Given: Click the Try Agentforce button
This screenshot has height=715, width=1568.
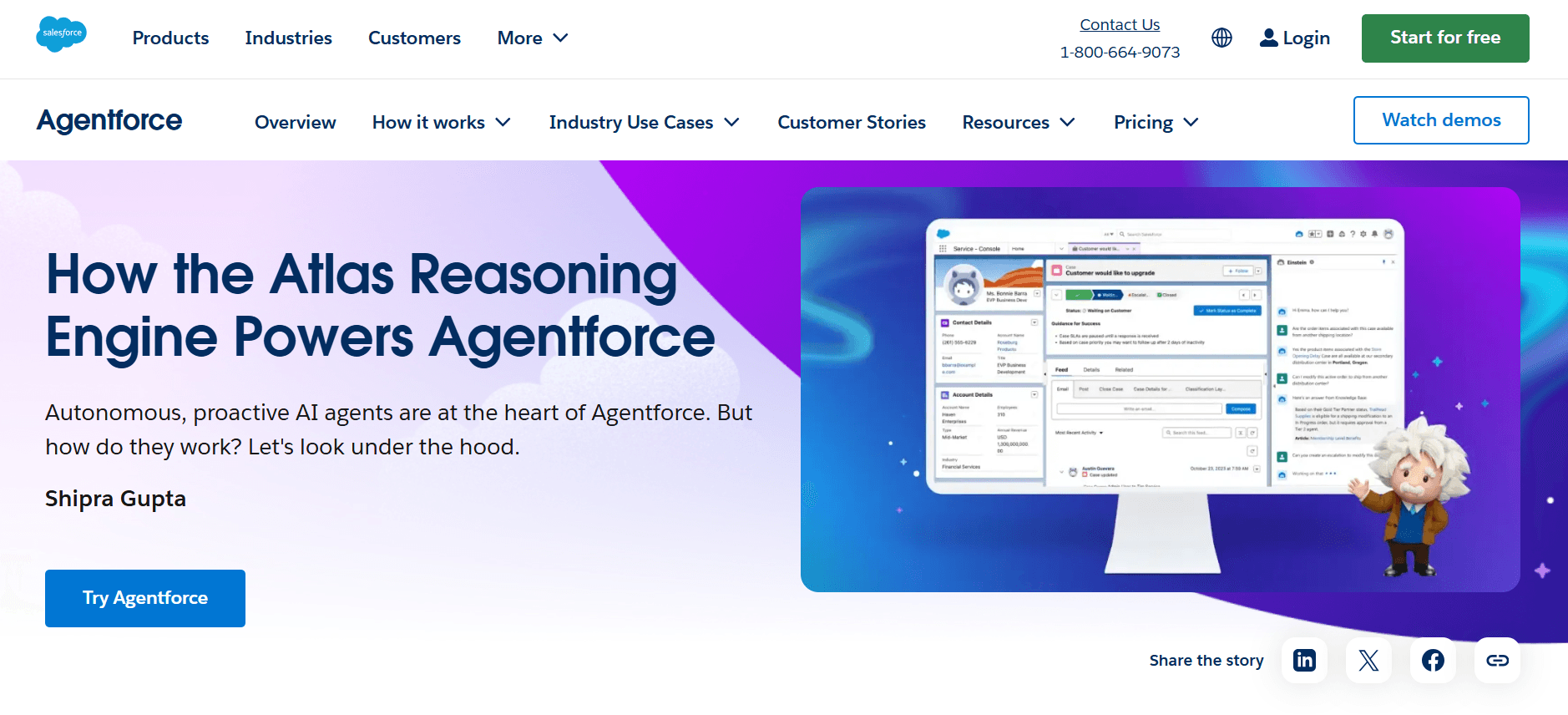Looking at the screenshot, I should [x=145, y=598].
